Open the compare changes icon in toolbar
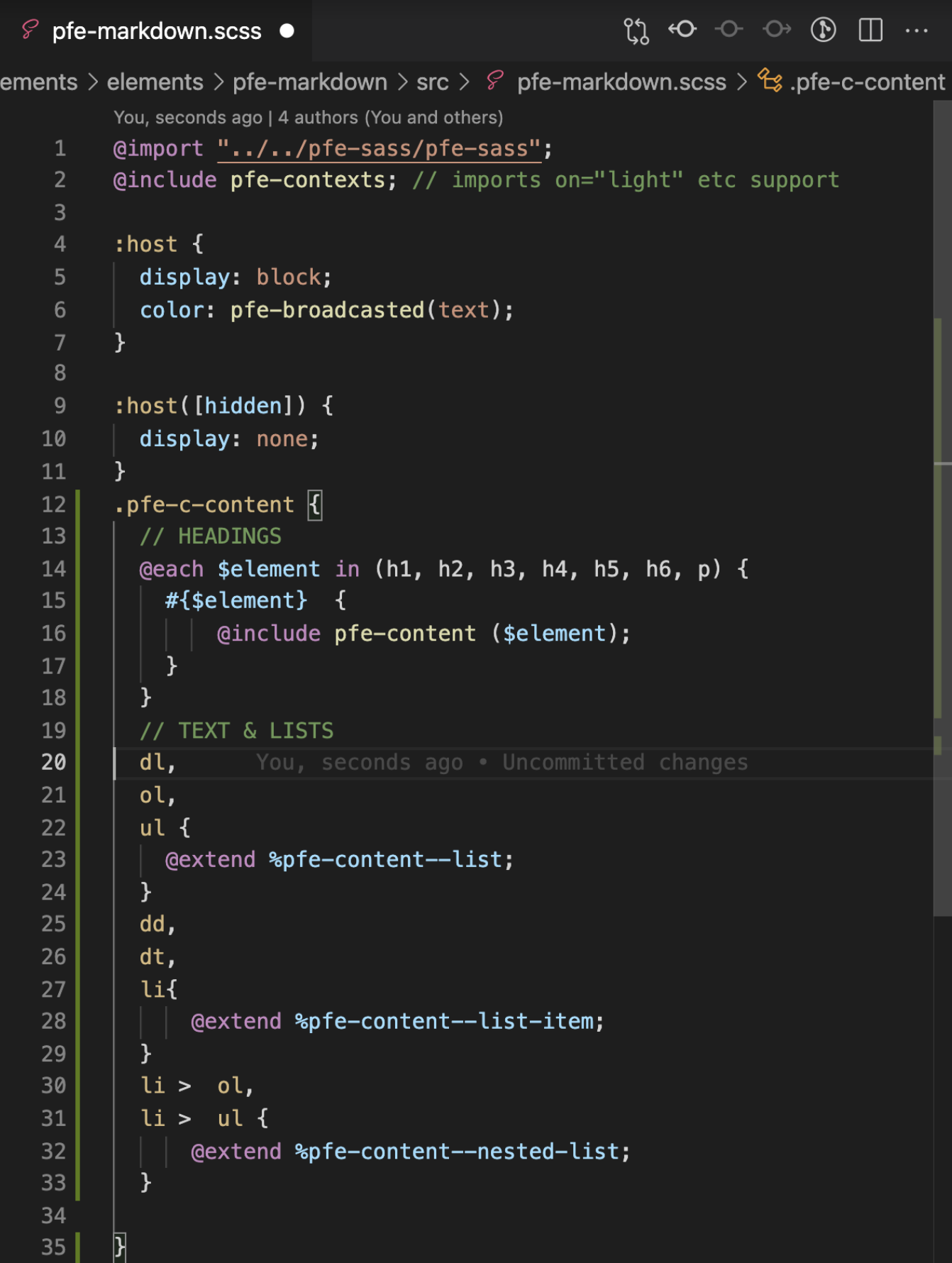Screen dimensions: 952x1263 [x=636, y=31]
